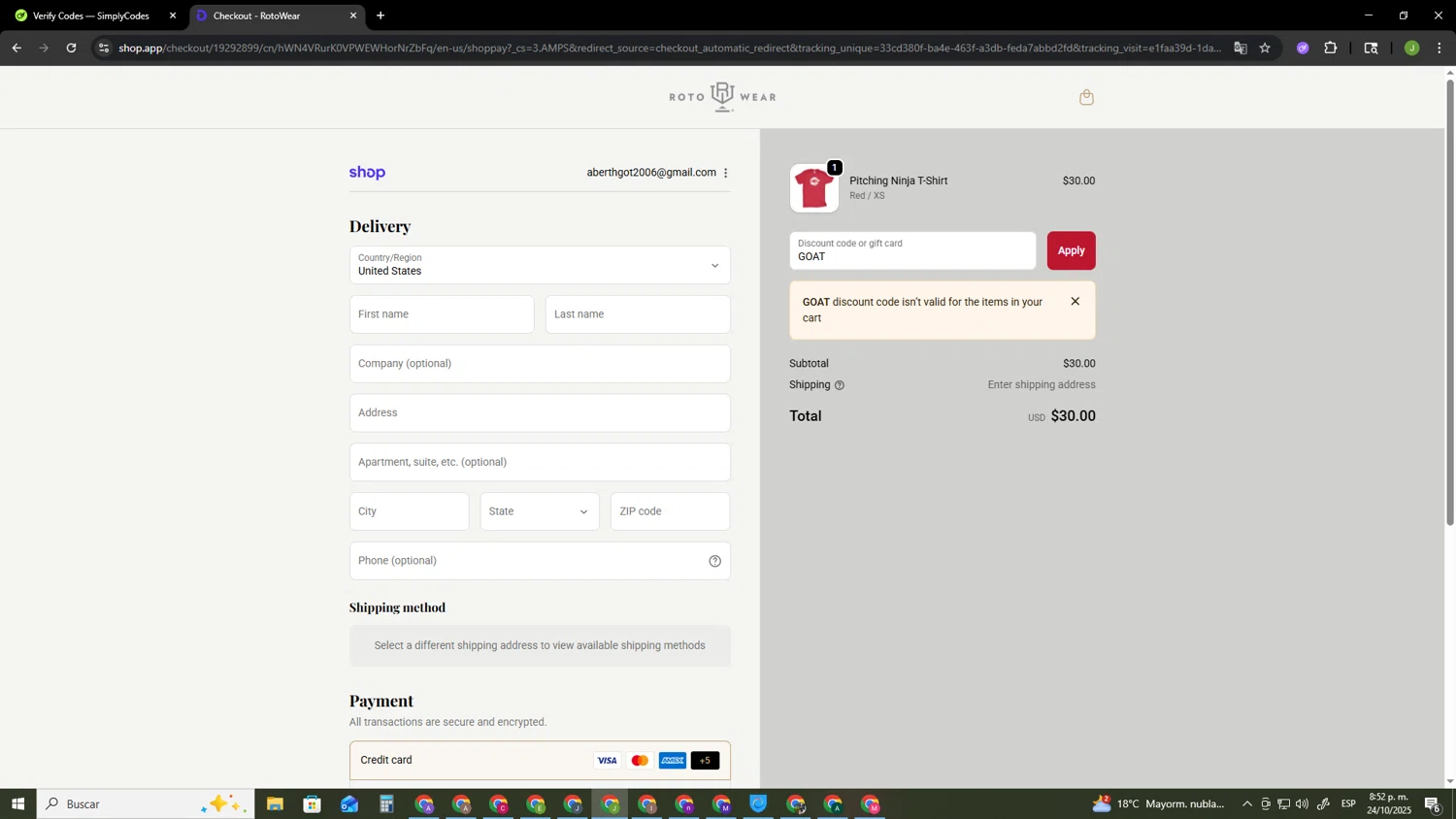1456x819 pixels.
Task: Click the Apartment, suite field
Action: 540,462
